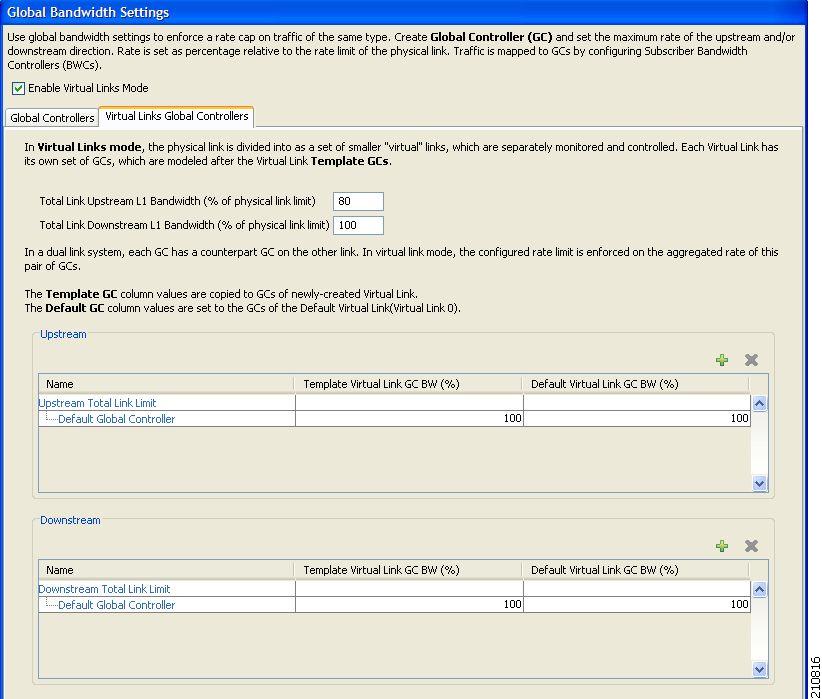The height and width of the screenshot is (699, 822).
Task: Toggle Enable Virtual Links Mode checkbox
Action: tap(19, 89)
